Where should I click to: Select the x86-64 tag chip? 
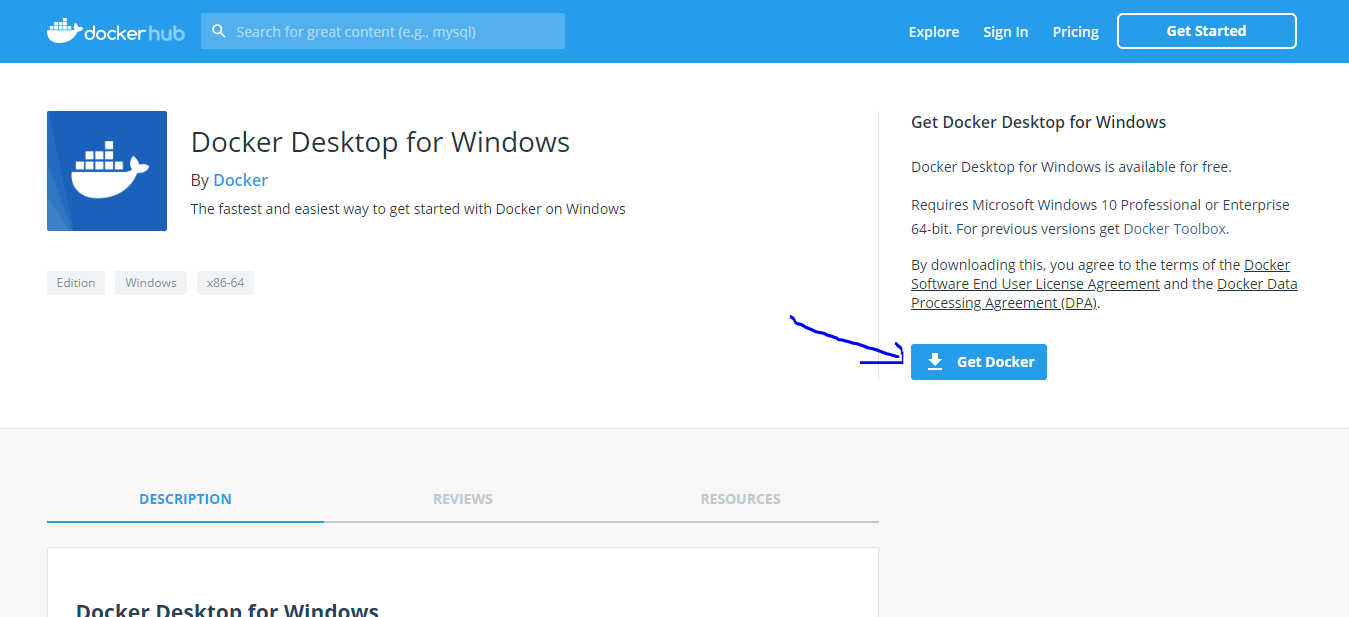coord(225,283)
